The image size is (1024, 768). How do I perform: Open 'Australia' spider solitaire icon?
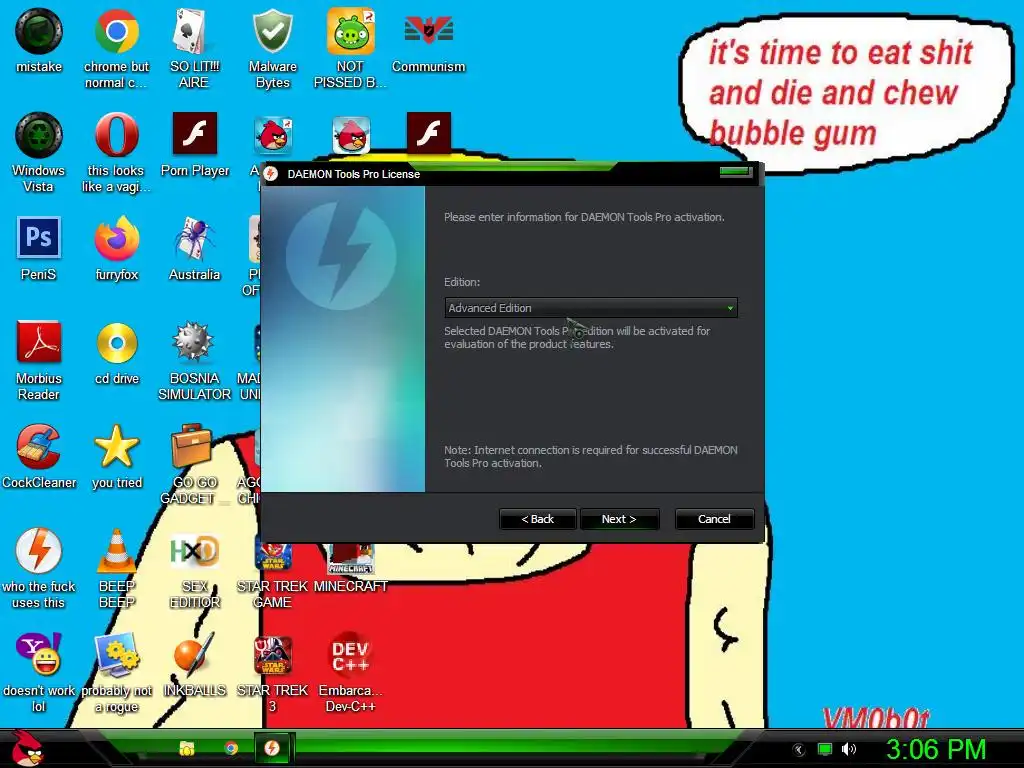click(x=194, y=239)
